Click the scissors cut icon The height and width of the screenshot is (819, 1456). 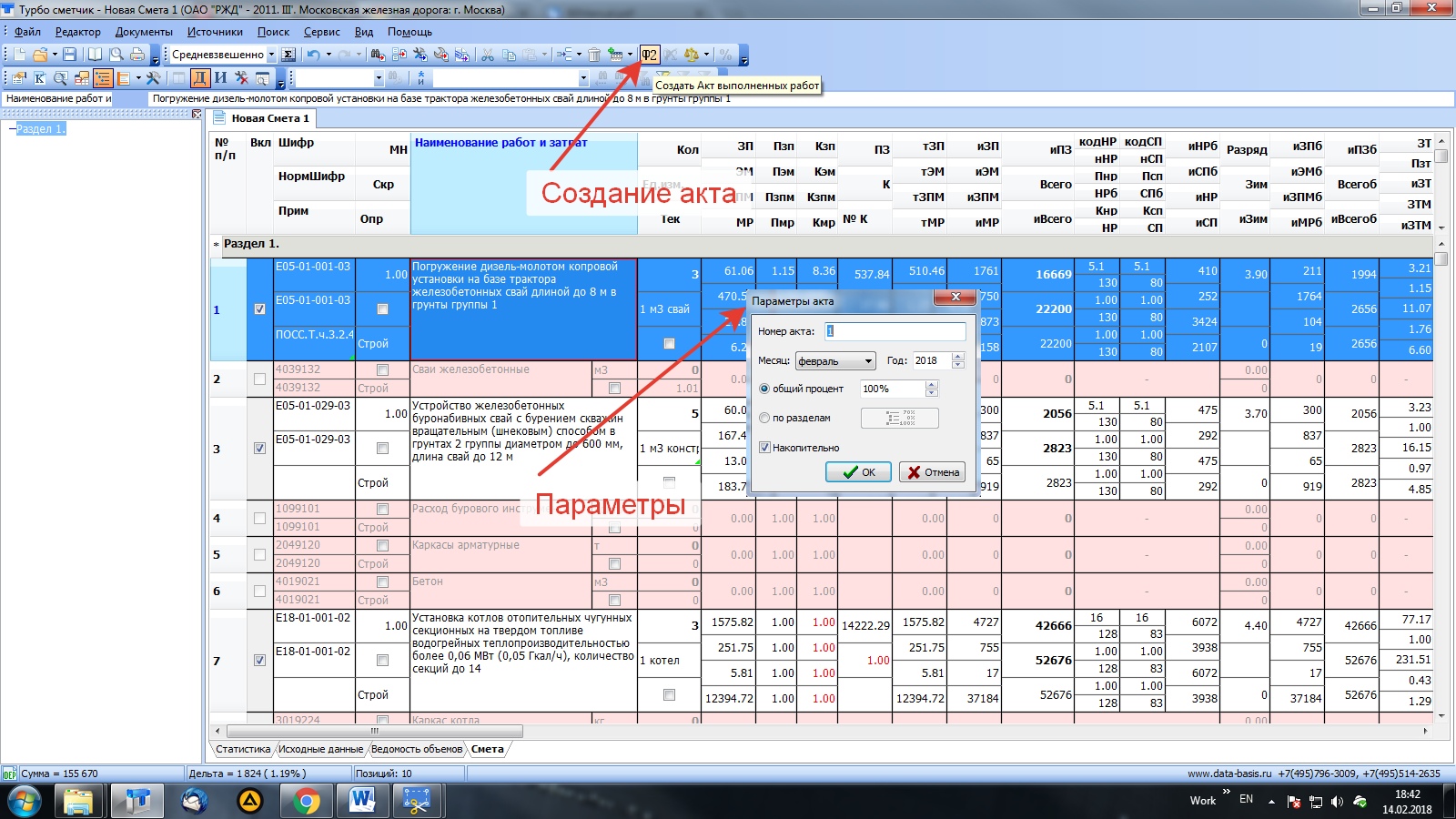click(x=488, y=55)
